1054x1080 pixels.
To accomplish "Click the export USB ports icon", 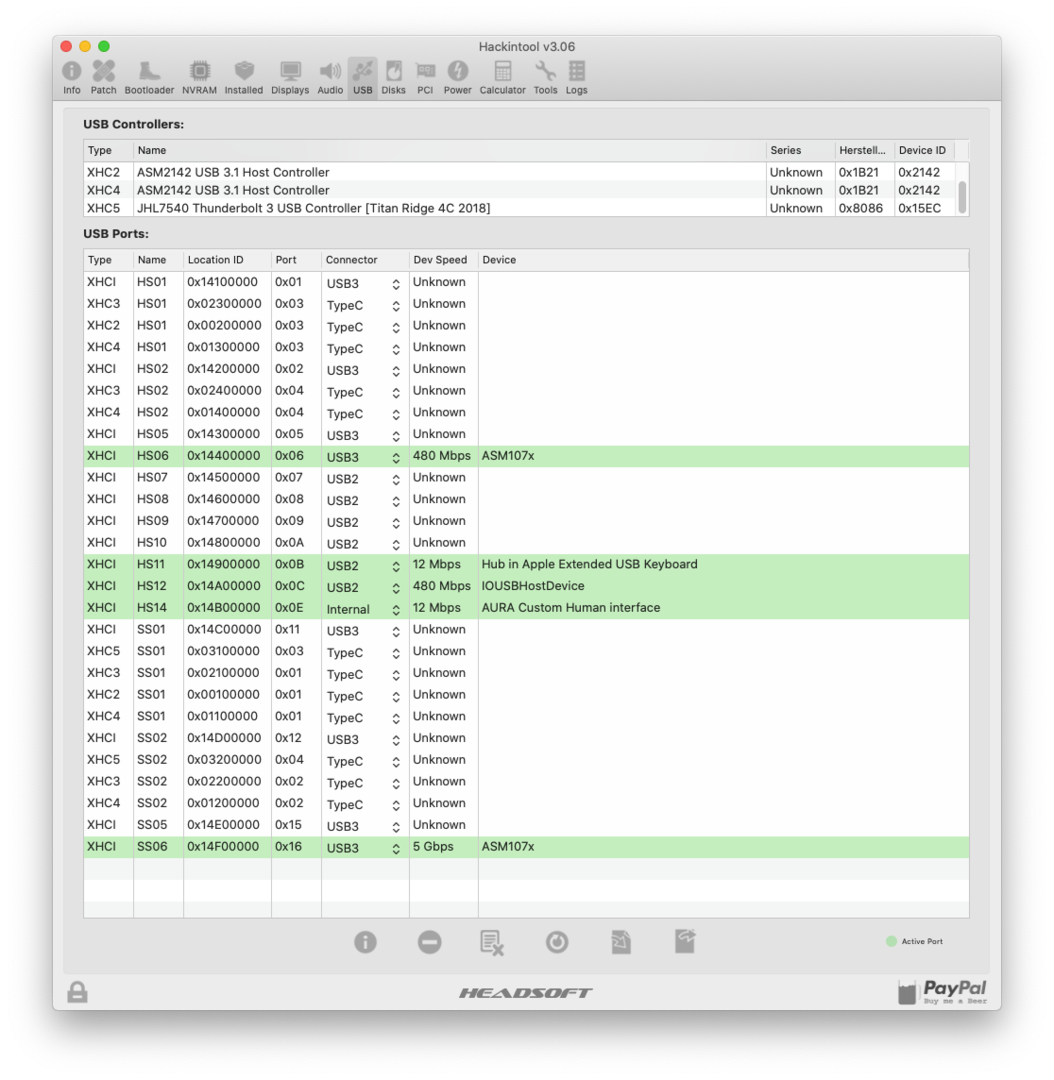I will click(x=685, y=941).
